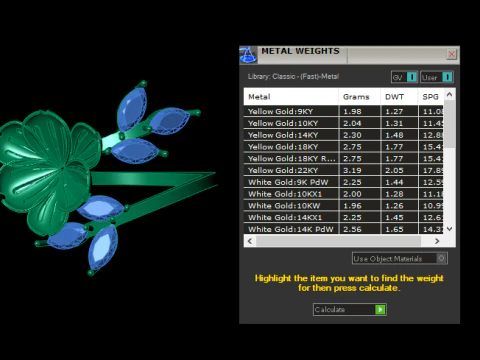Click the list's scroll down arrow
This screenshot has height=360, width=480.
(449, 229)
